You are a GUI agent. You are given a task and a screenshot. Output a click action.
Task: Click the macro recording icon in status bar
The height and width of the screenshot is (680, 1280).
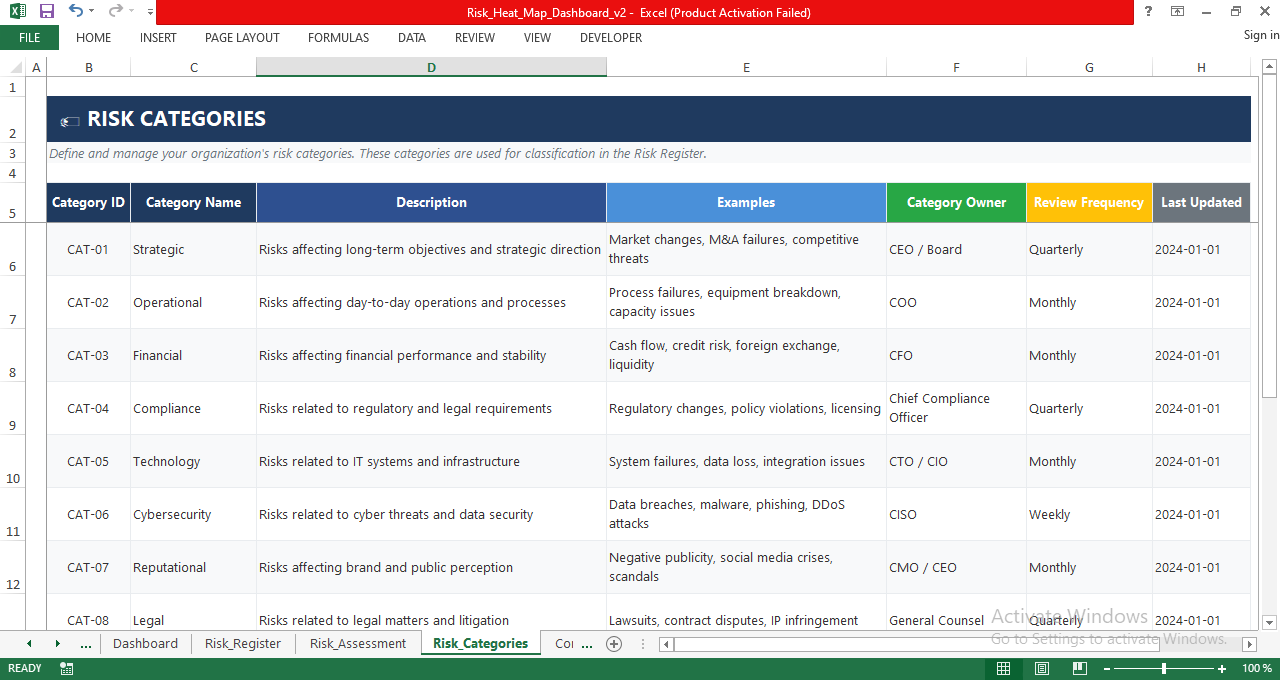(67, 668)
